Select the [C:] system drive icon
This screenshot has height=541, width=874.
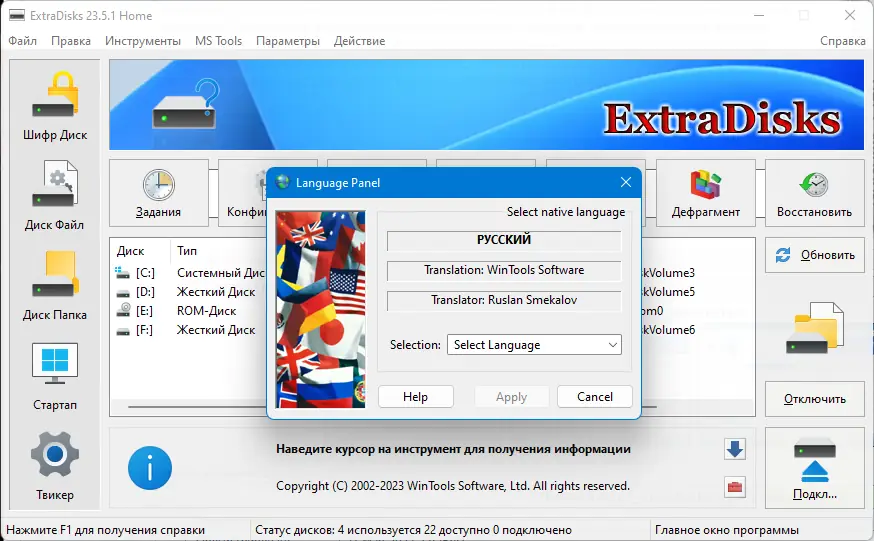122,273
